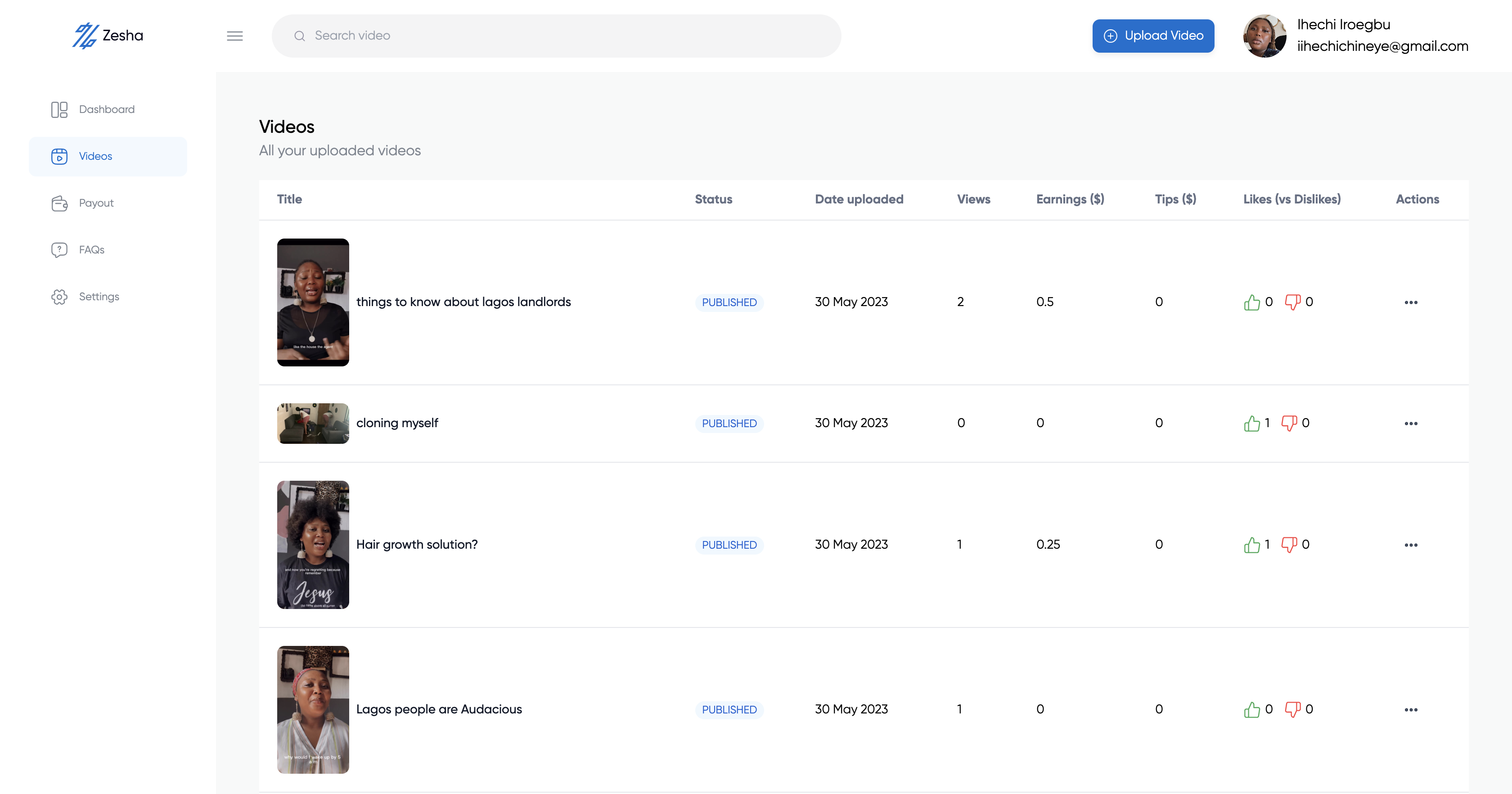Open the FAQs sidebar icon
Image resolution: width=1512 pixels, height=794 pixels.
[60, 250]
